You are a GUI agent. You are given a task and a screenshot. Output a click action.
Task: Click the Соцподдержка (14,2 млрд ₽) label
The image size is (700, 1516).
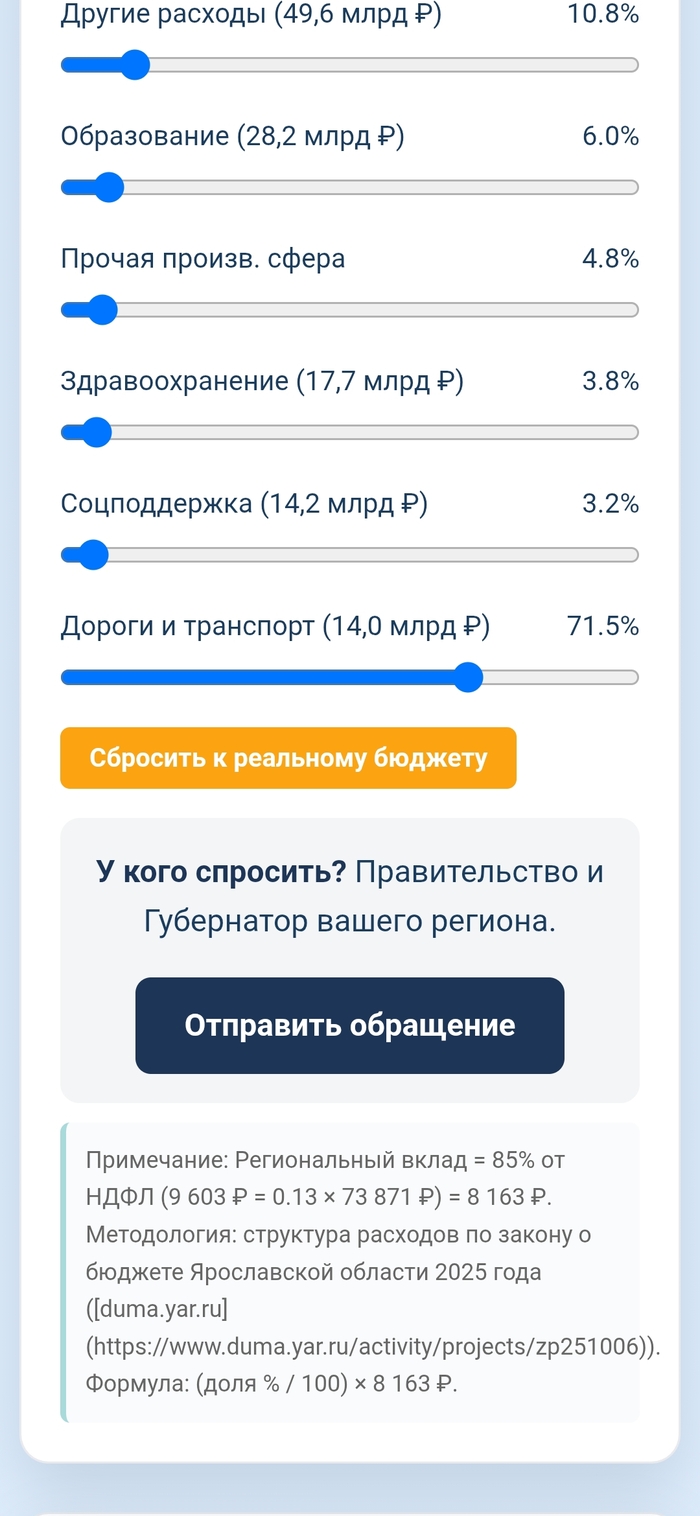click(x=244, y=504)
